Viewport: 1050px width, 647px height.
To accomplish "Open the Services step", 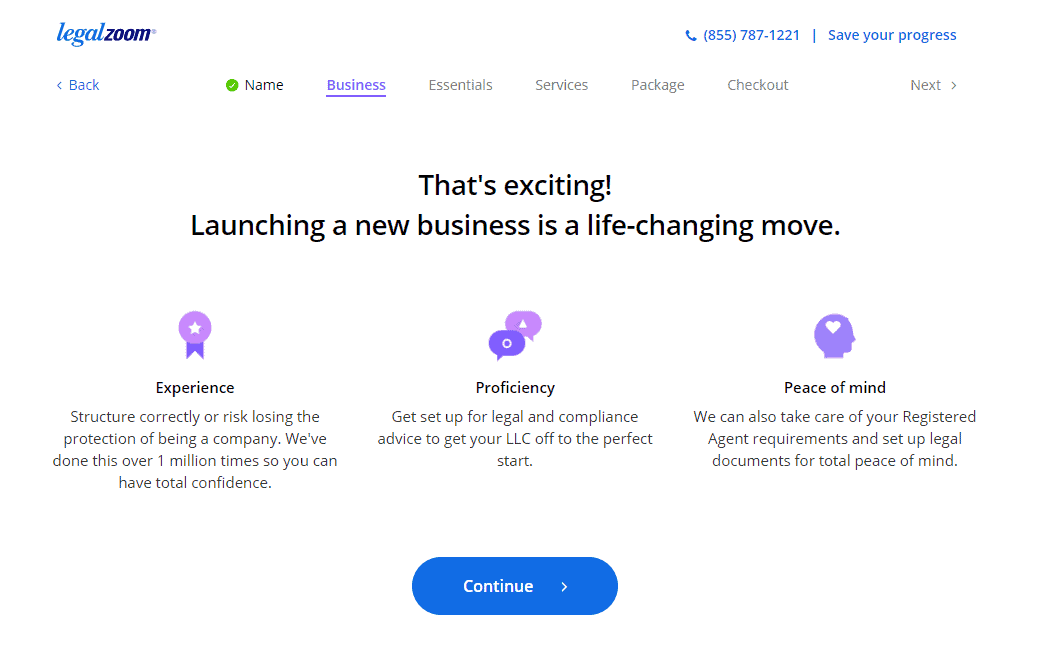I will [562, 85].
